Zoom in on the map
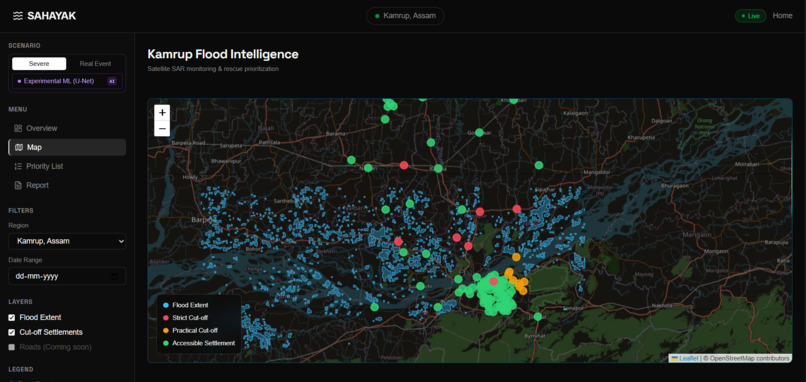 click(x=162, y=113)
